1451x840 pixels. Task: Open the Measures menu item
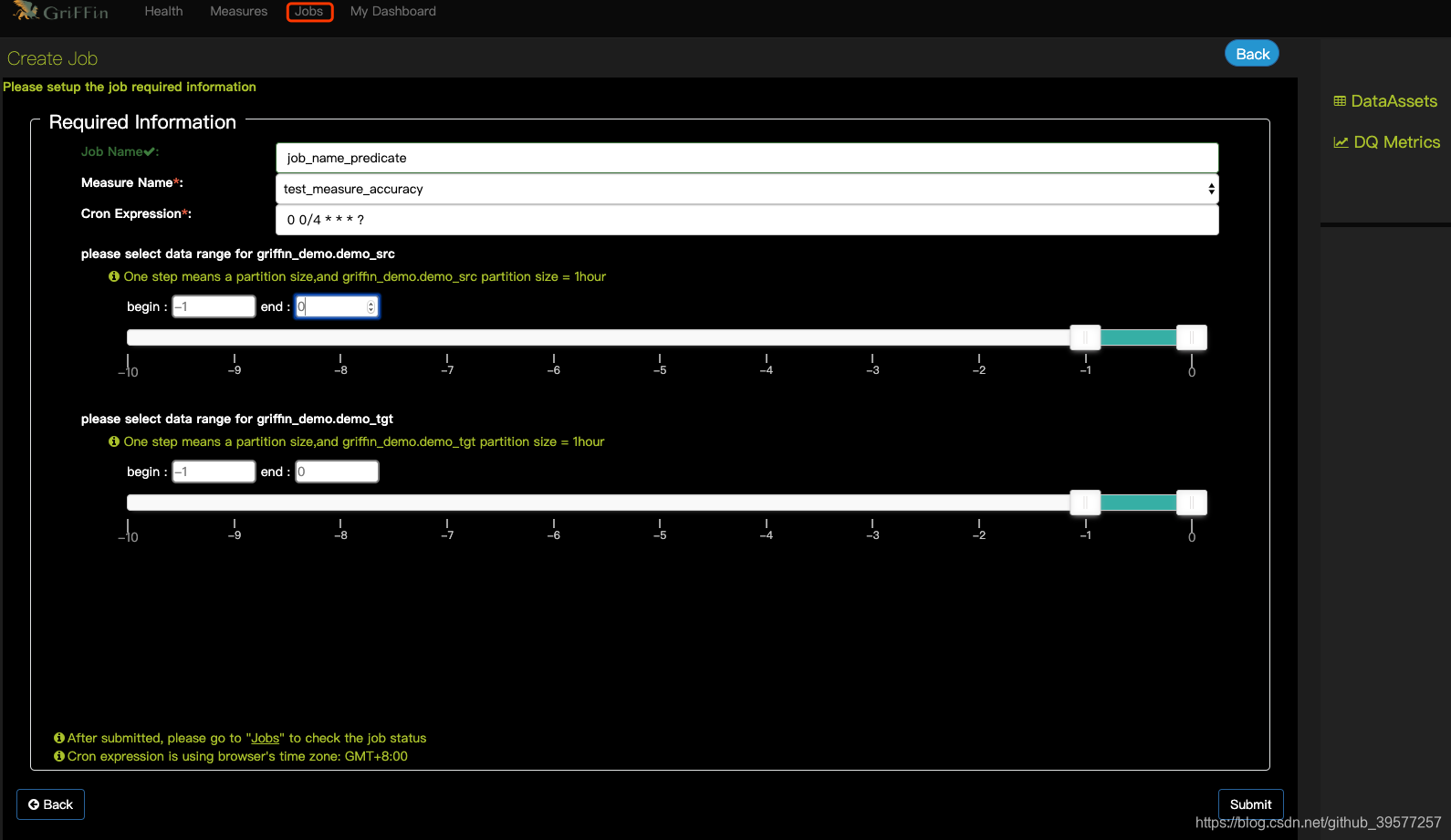239,12
